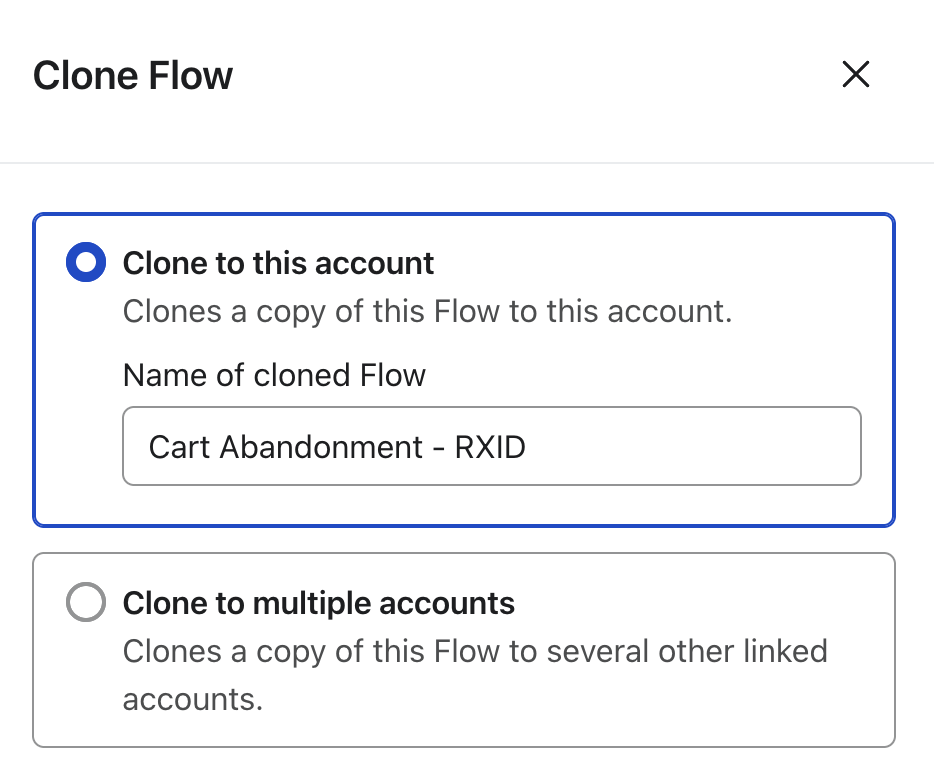Click the 'Name of cloned Flow' field label
This screenshot has width=934, height=770.
(274, 375)
